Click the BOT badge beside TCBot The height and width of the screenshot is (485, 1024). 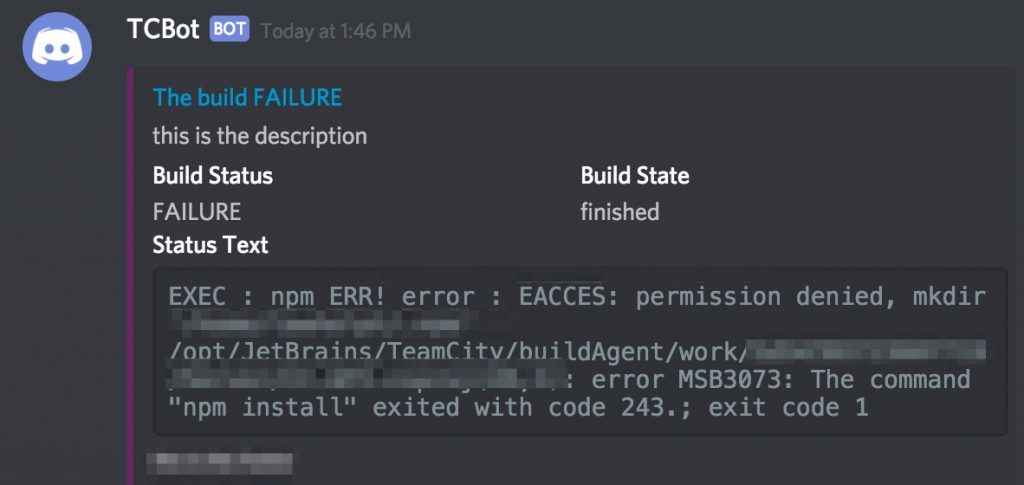229,30
